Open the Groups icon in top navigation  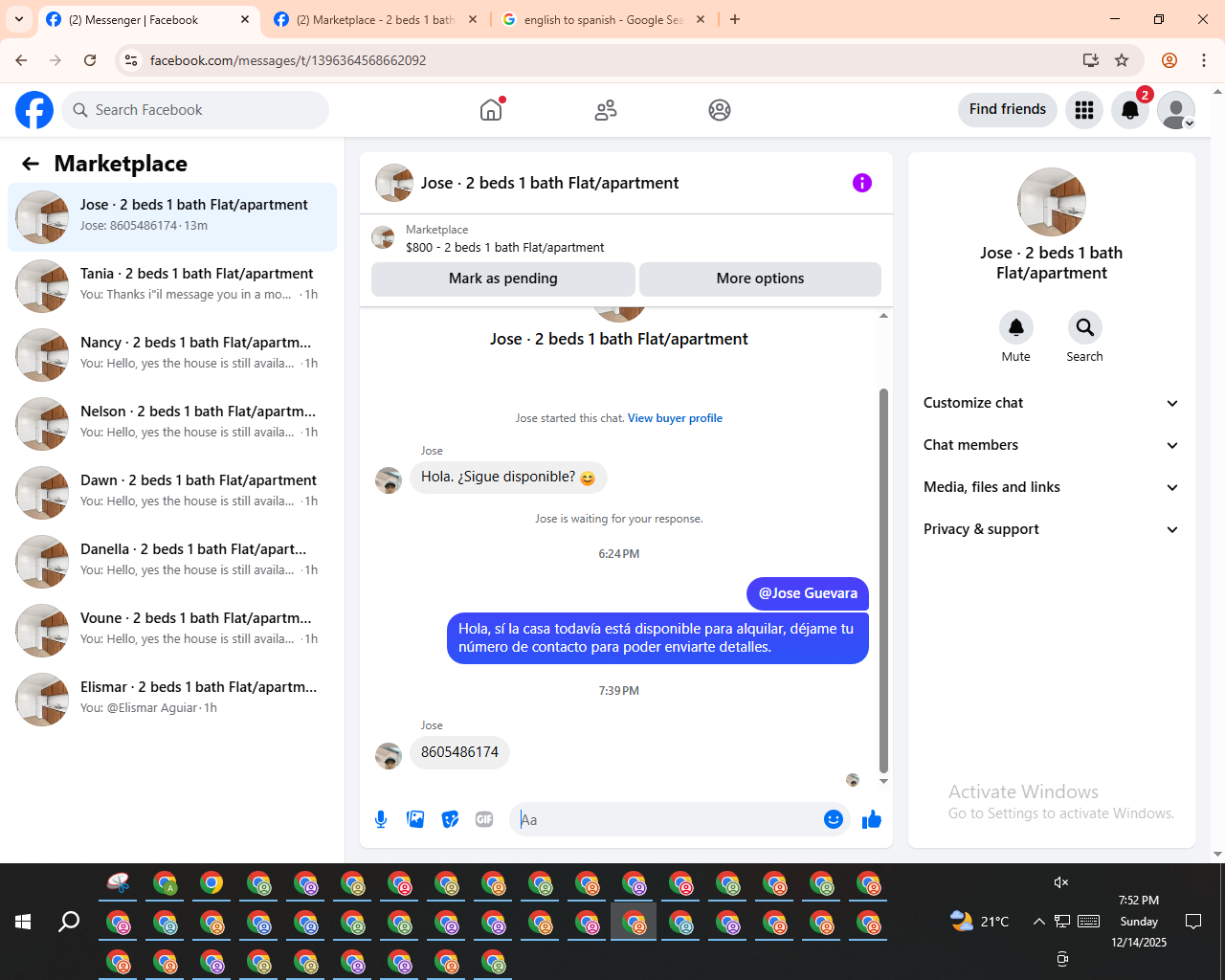click(x=720, y=110)
